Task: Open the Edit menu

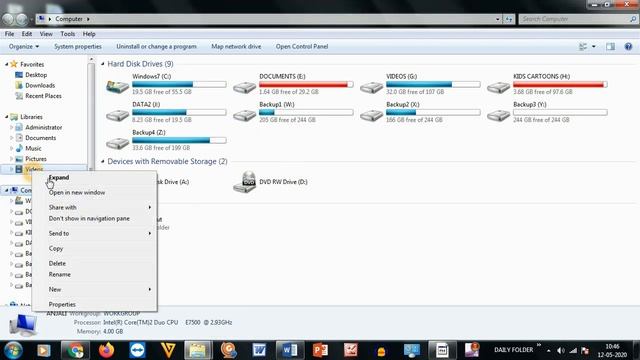Action: 27,34
